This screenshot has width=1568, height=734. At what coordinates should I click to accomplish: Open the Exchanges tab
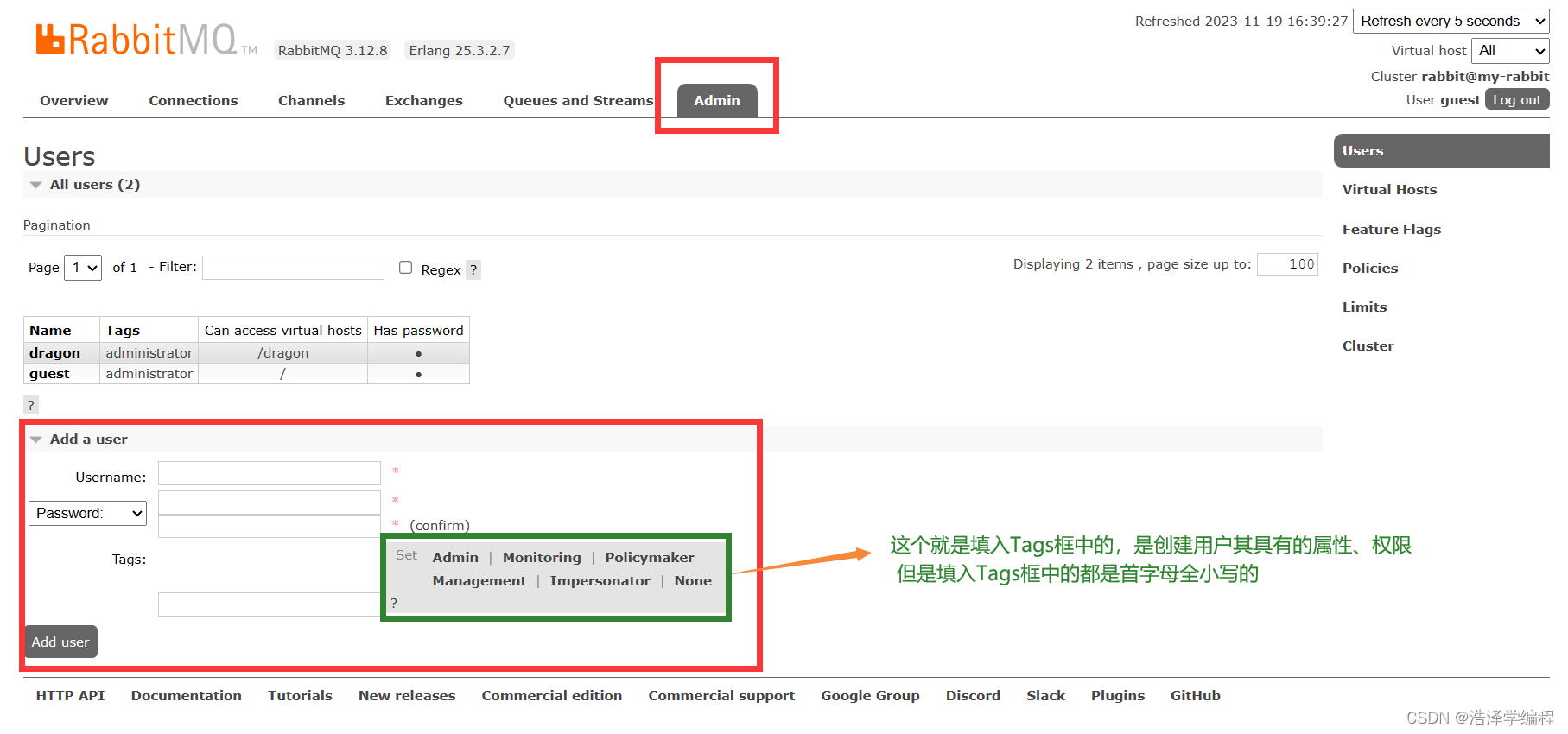(x=424, y=101)
